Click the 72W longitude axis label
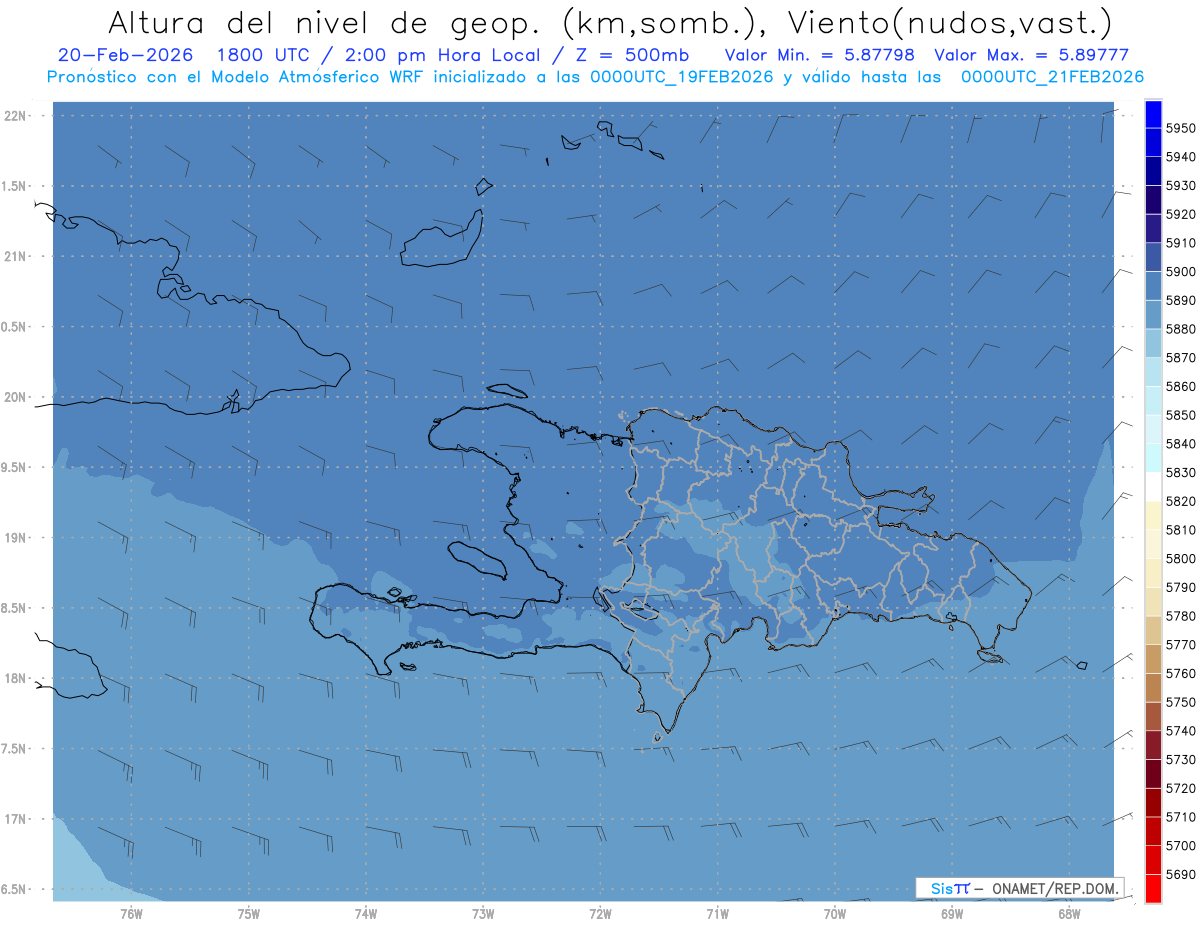This screenshot has height=927, width=1200. (600, 913)
